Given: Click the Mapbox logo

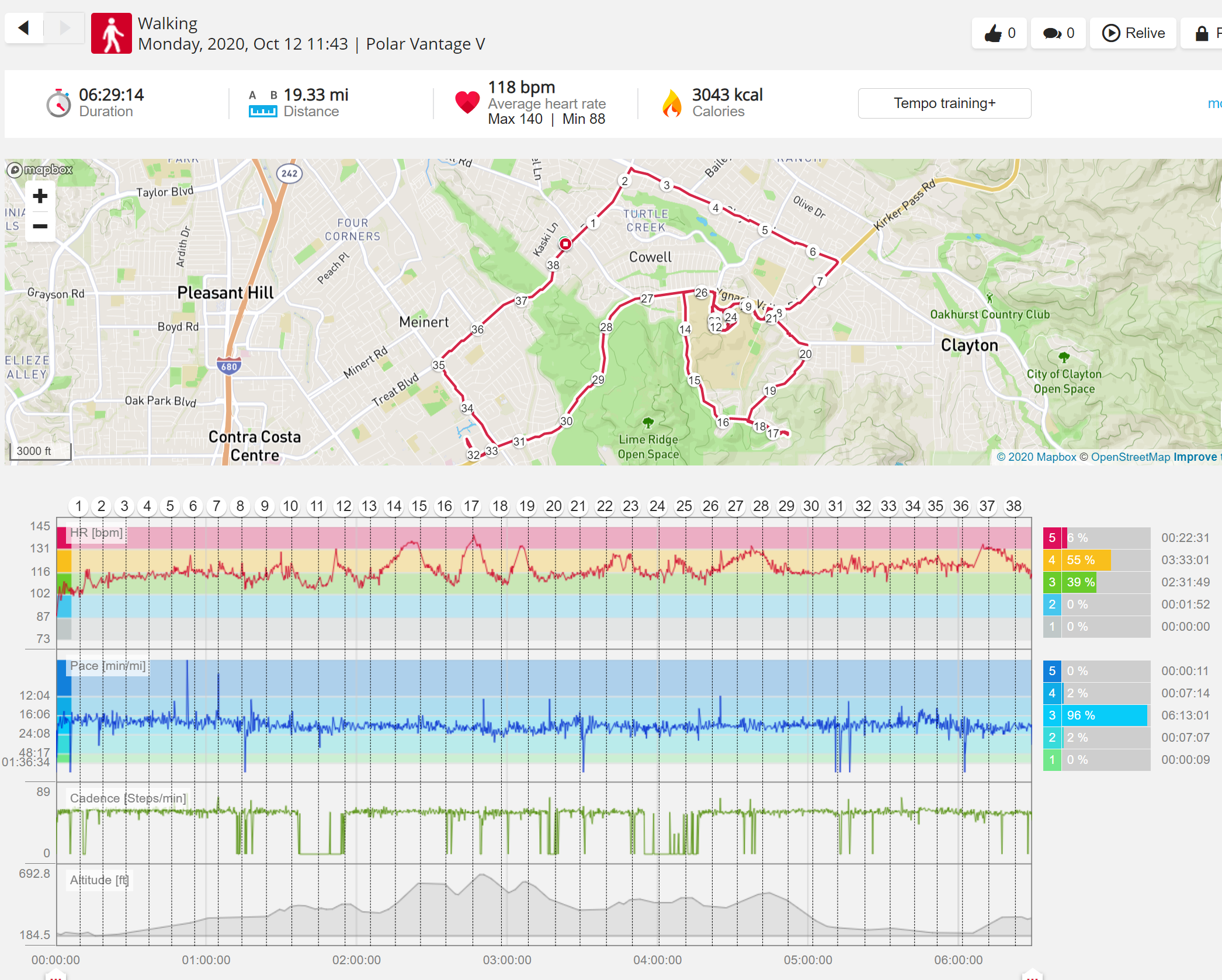Looking at the screenshot, I should tap(40, 169).
